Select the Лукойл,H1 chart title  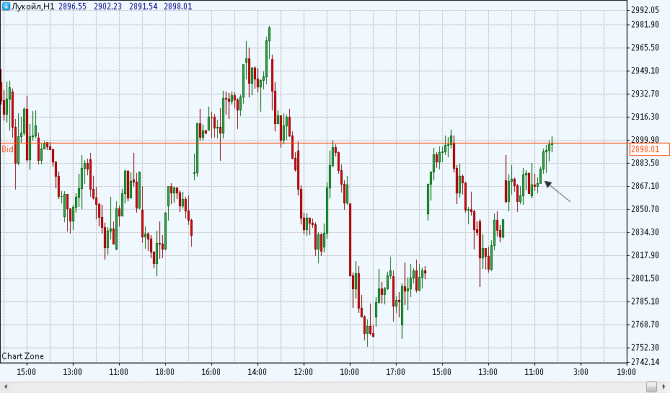tap(33, 6)
